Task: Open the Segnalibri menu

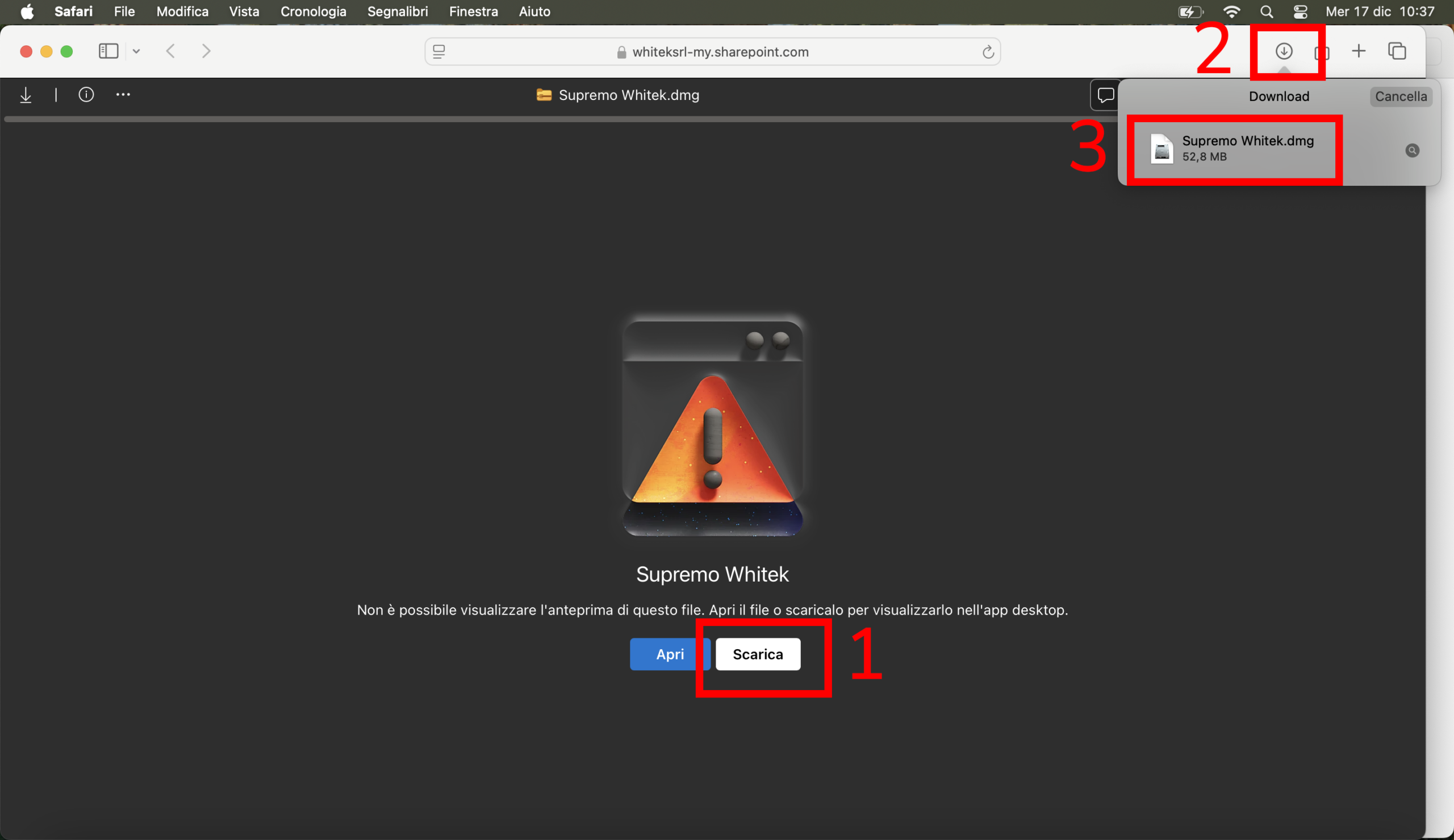Action: click(x=398, y=11)
